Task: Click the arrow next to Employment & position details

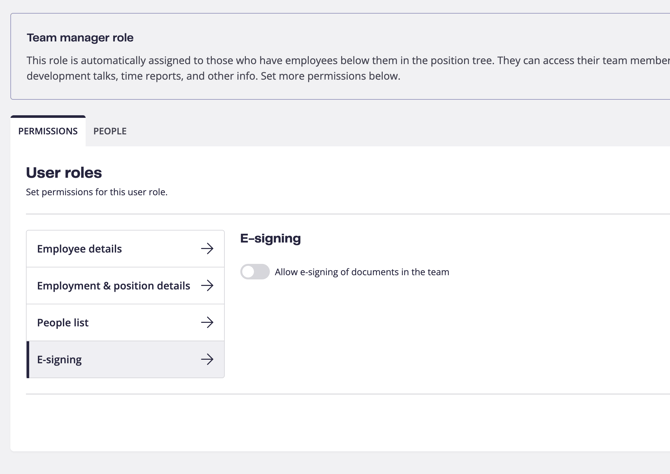Action: (x=207, y=286)
